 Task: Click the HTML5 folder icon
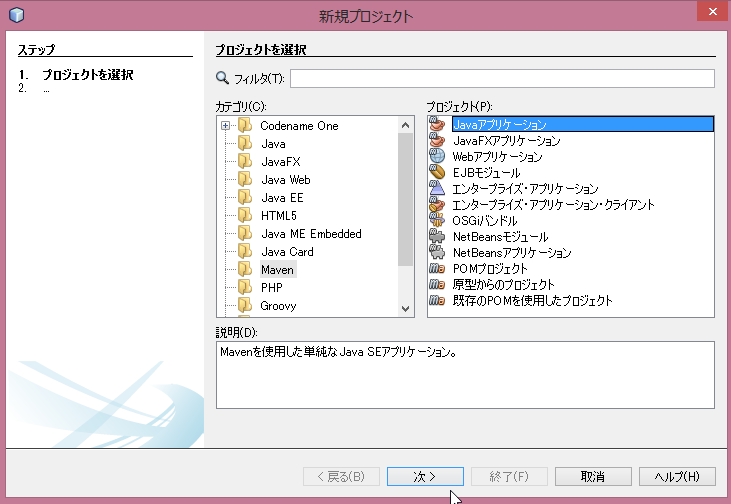click(245, 215)
